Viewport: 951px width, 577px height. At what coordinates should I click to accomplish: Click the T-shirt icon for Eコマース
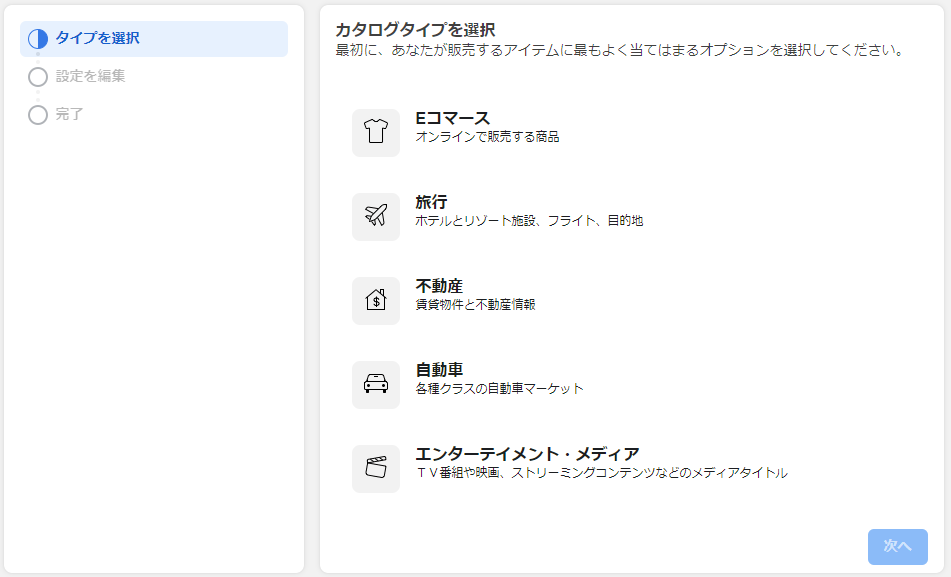coord(376,133)
